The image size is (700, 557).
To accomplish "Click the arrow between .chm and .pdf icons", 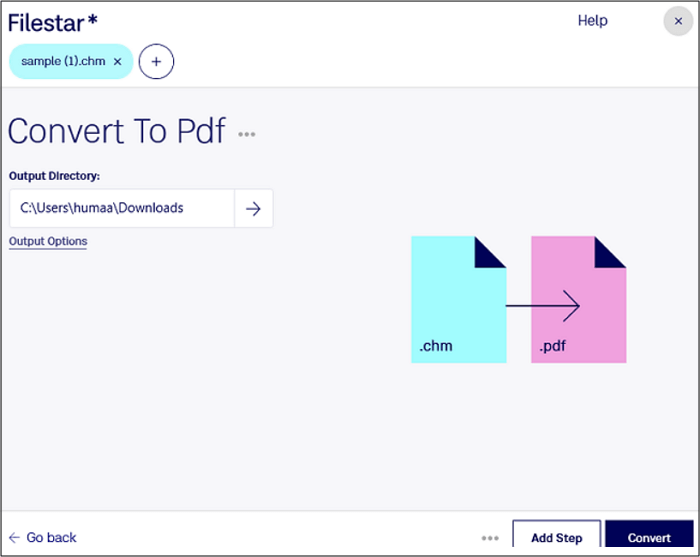I will click(x=542, y=306).
